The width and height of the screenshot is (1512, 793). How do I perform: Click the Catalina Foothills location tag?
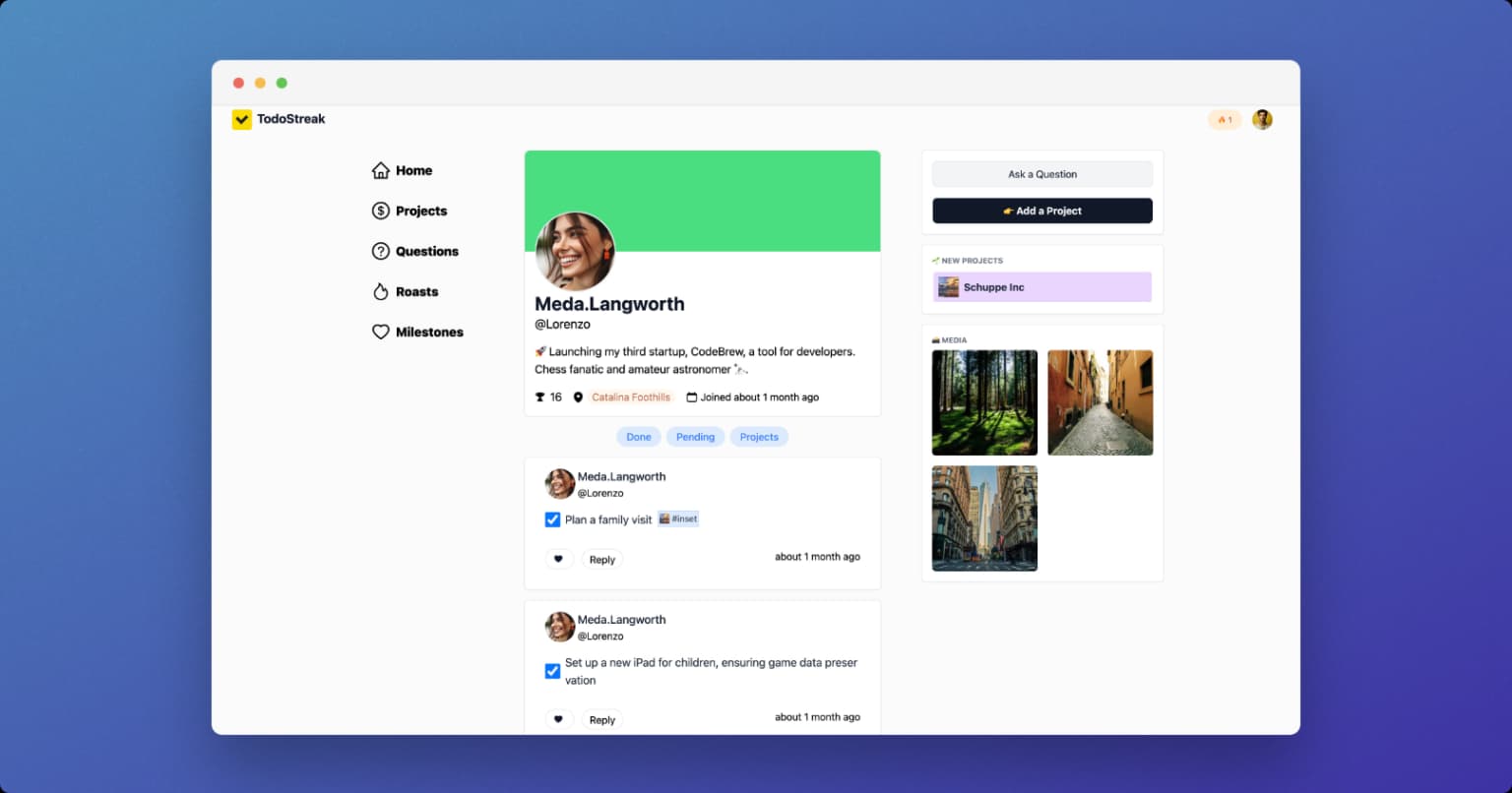click(x=630, y=397)
